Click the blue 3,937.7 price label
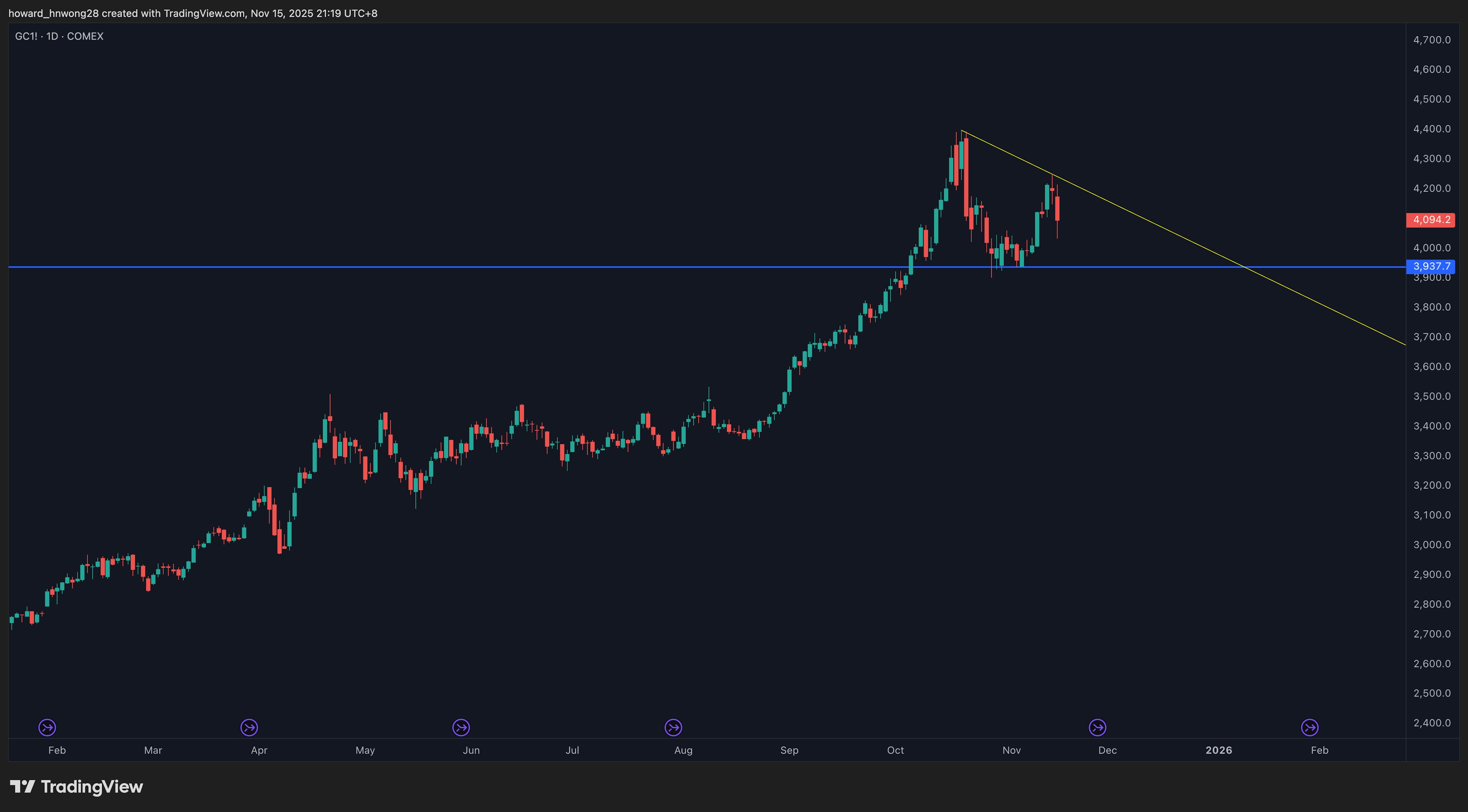This screenshot has height=812, width=1468. [1431, 266]
